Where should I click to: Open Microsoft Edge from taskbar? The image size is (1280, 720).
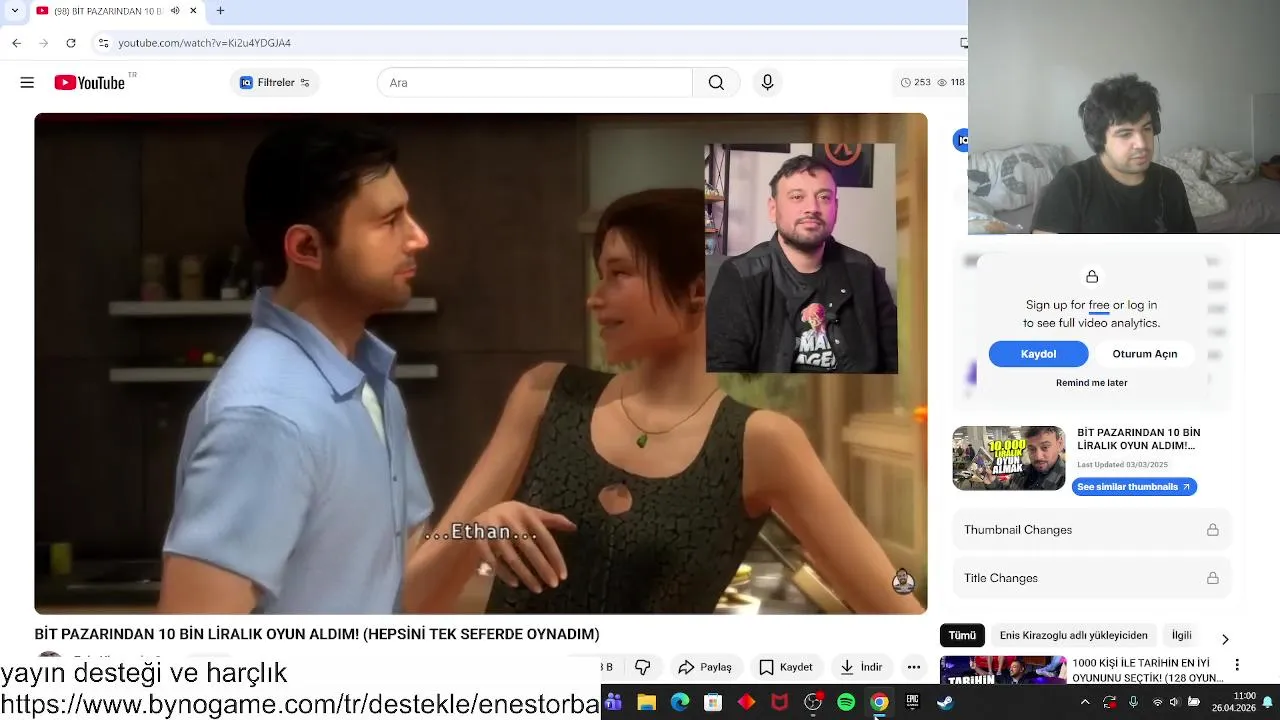point(680,703)
